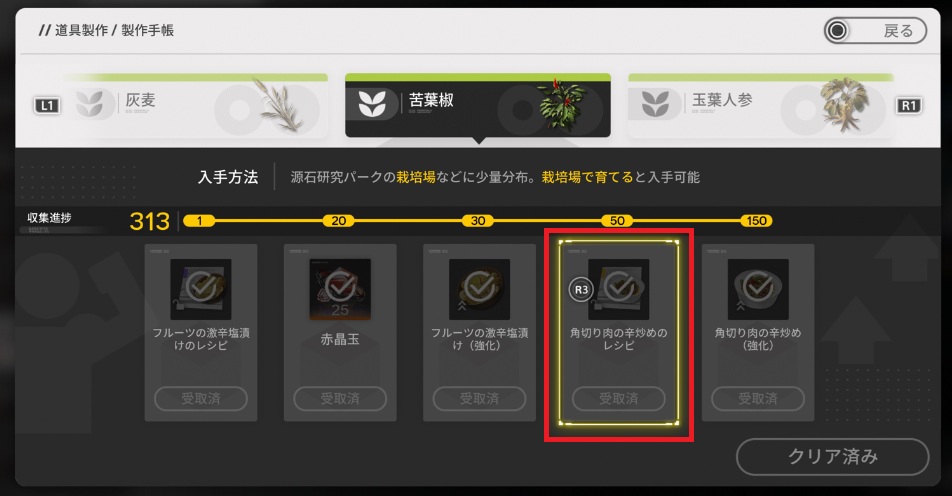This screenshot has width=952, height=496.
Task: Click 受取済 button under 赤晶玉
Action: click(x=340, y=399)
